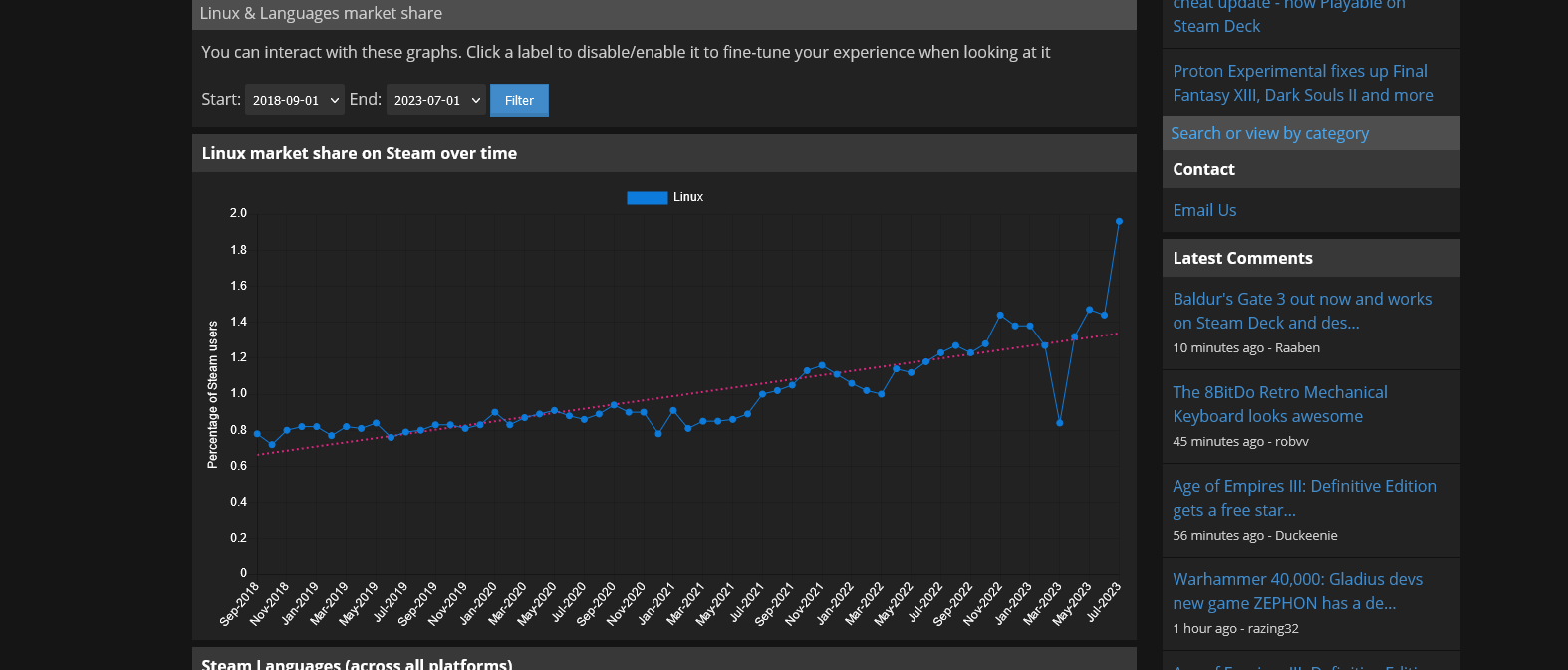Click the July 2023 peak data point
The width and height of the screenshot is (1568, 670).
(1119, 222)
